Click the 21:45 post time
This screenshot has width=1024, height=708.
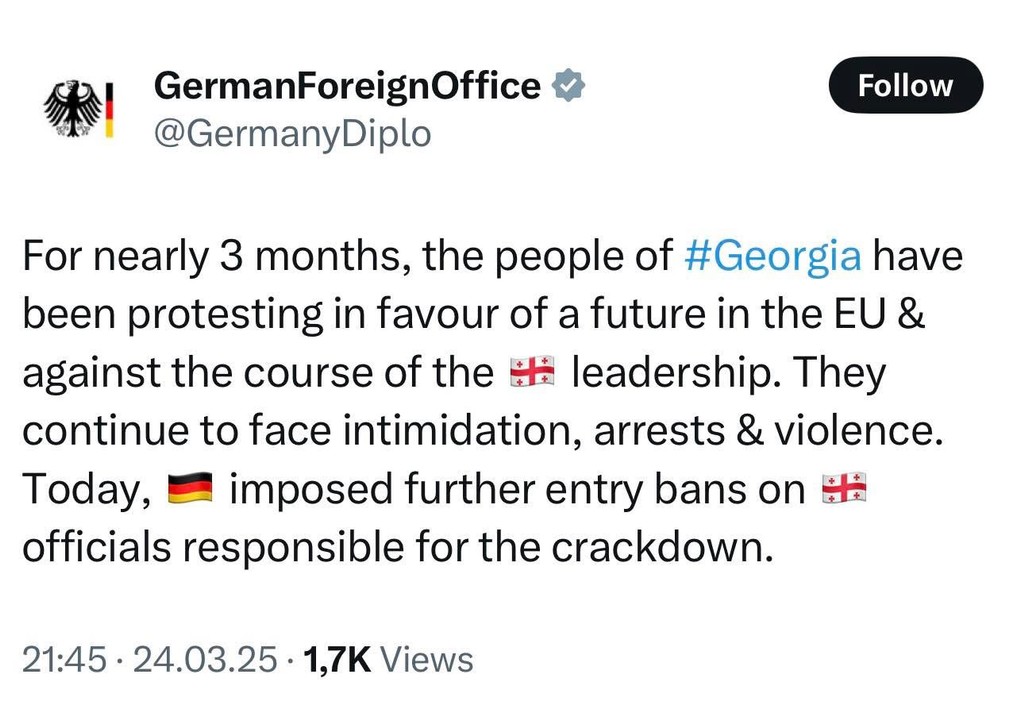pyautogui.click(x=62, y=660)
